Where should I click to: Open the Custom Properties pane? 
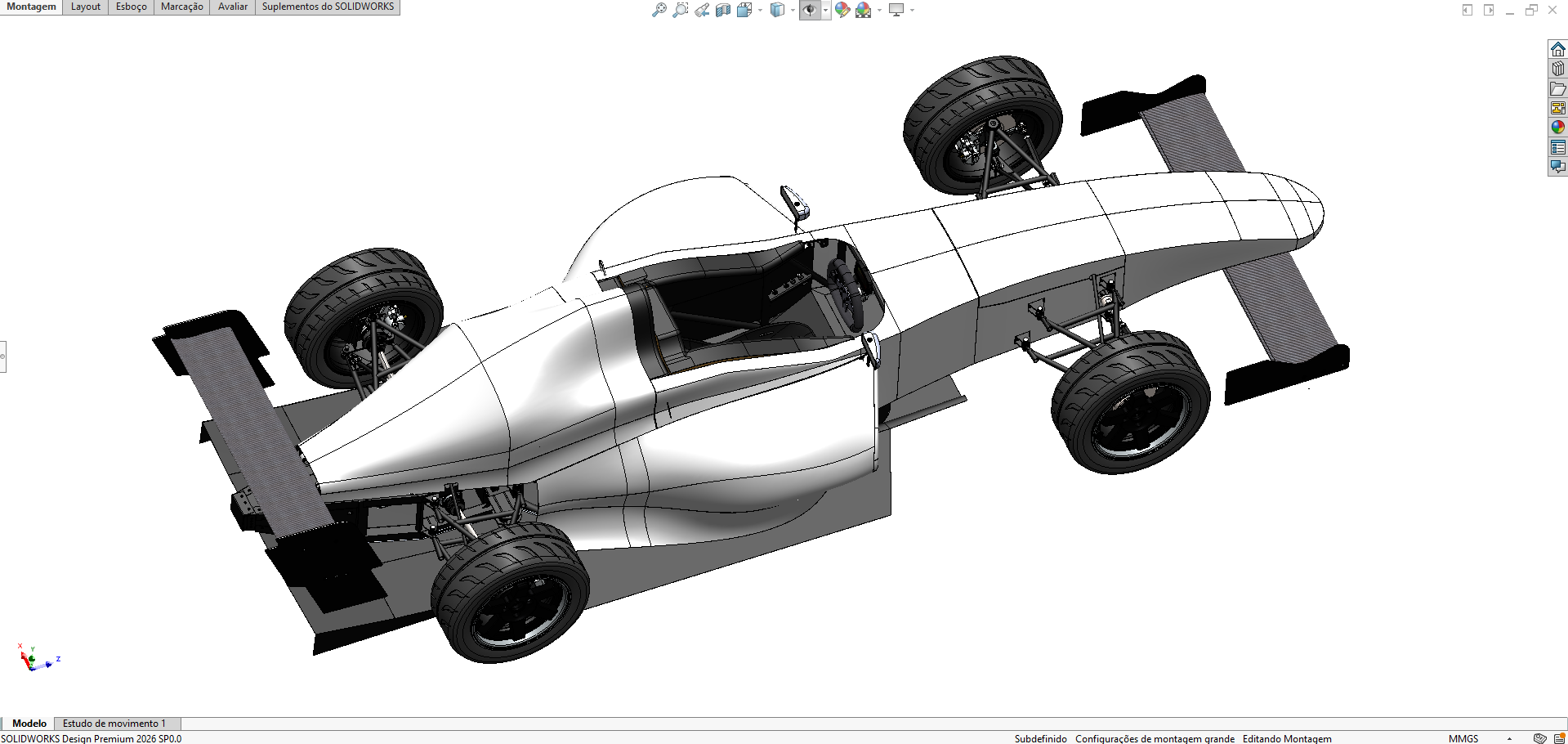coord(1558,147)
